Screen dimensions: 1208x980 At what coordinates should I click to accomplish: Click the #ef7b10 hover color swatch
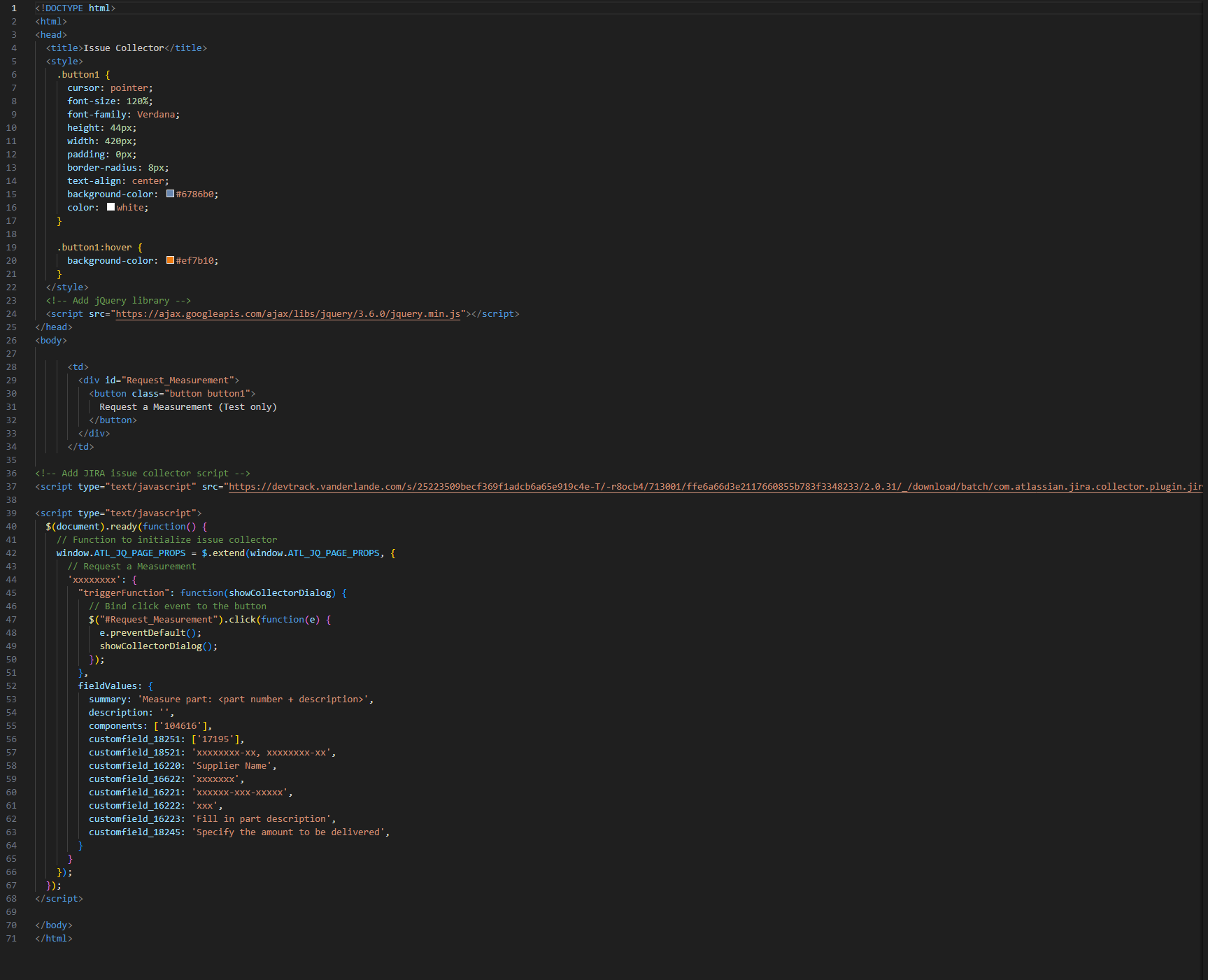[x=170, y=260]
